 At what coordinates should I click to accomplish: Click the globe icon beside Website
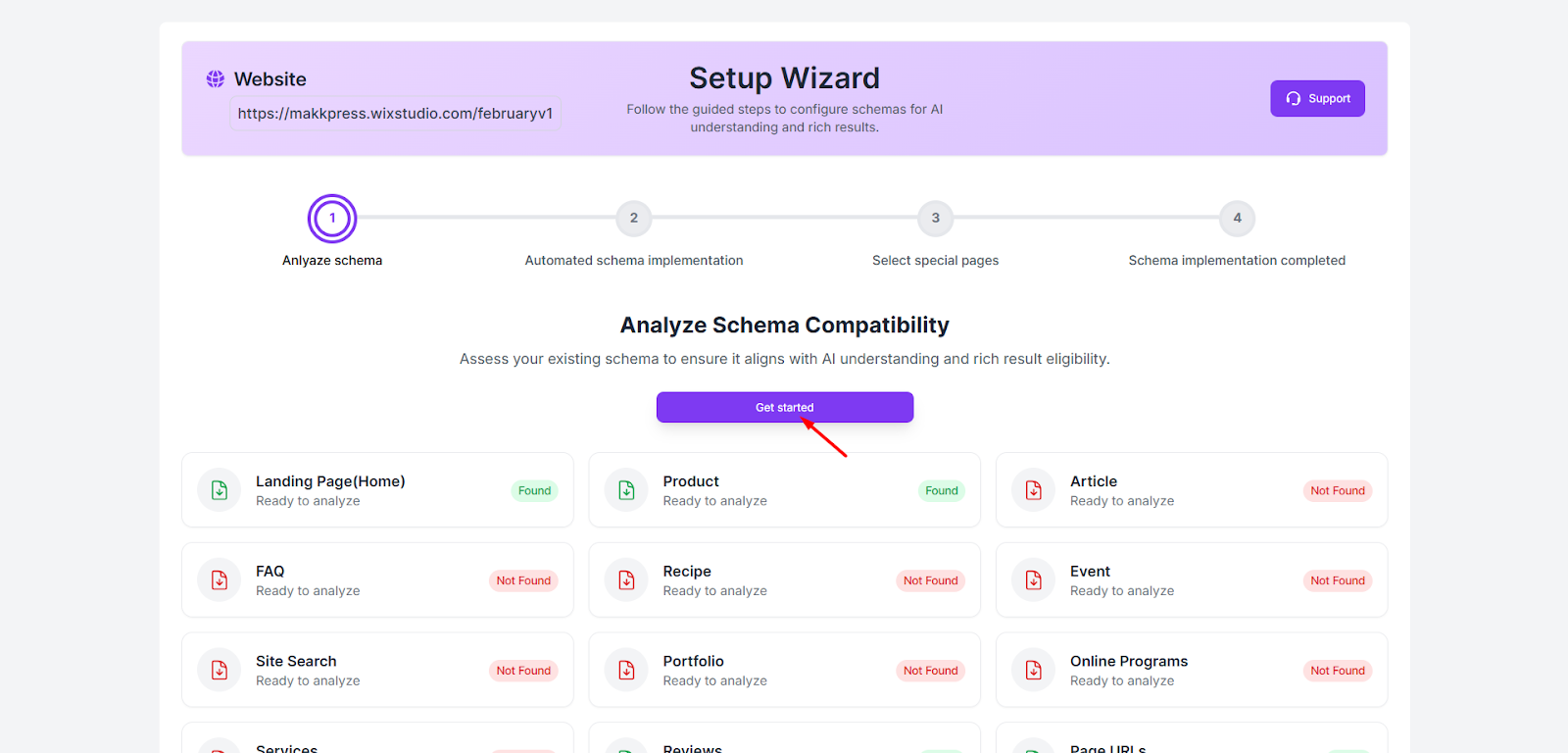216,79
